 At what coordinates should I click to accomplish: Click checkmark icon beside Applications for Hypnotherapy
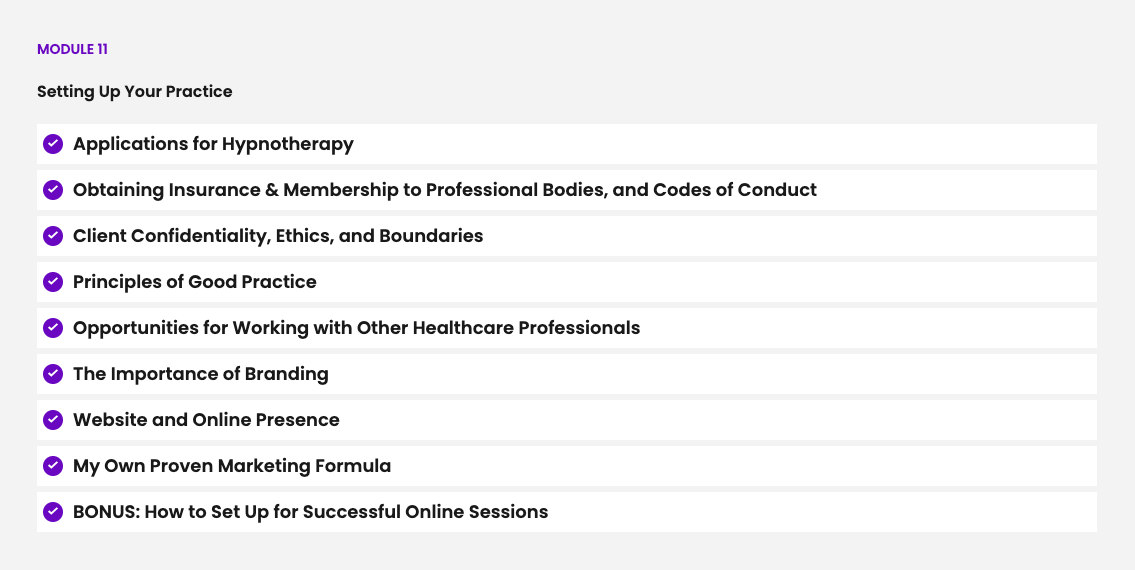click(x=53, y=144)
